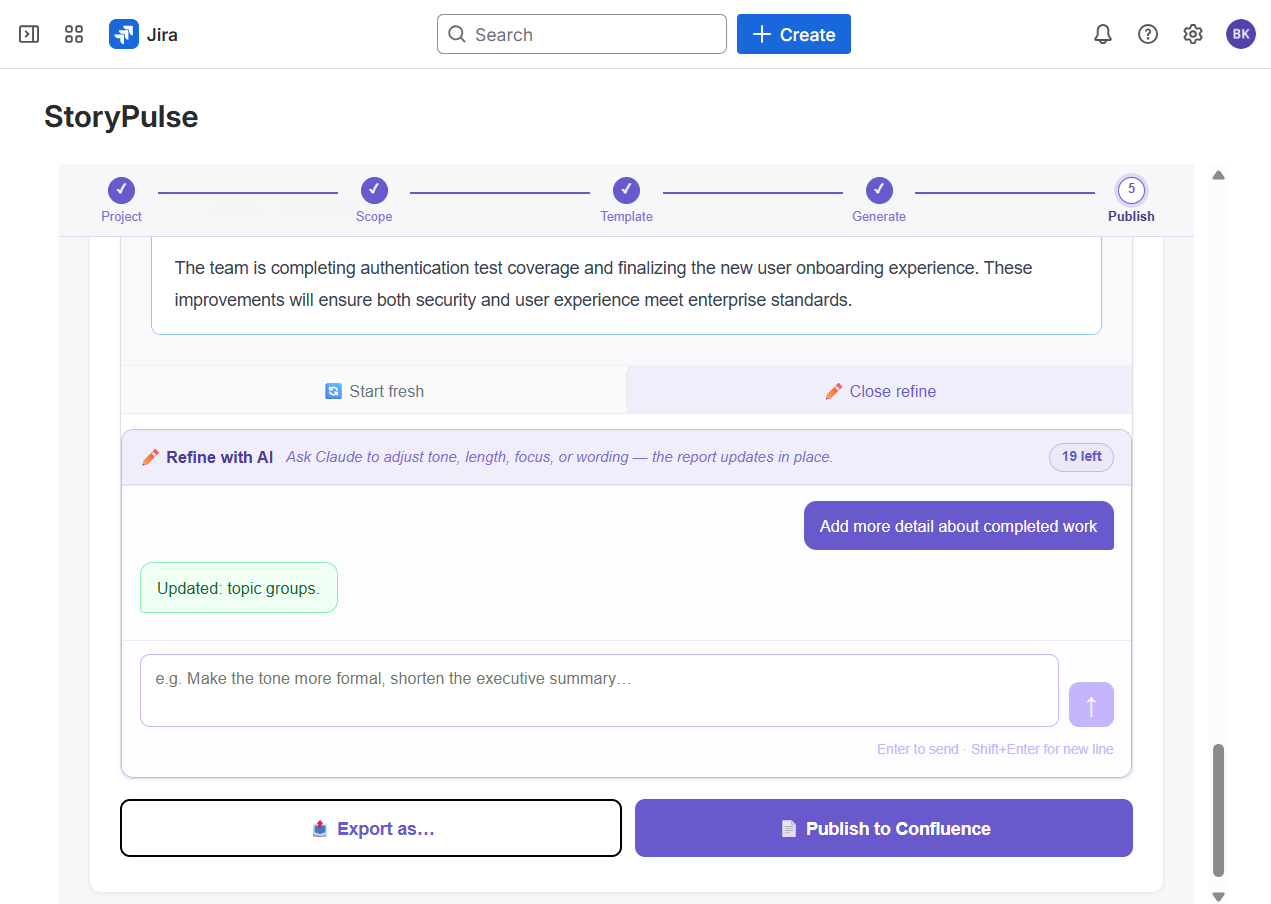The width and height of the screenshot is (1271, 904).
Task: Click the search magnifier icon
Action: (457, 34)
